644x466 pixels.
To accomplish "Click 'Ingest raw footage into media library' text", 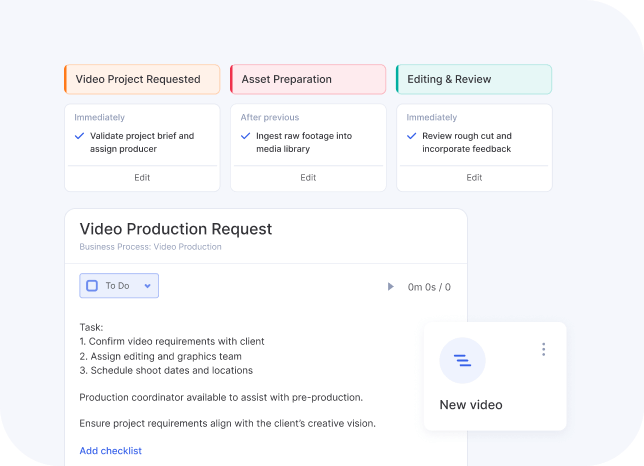I will point(304,142).
